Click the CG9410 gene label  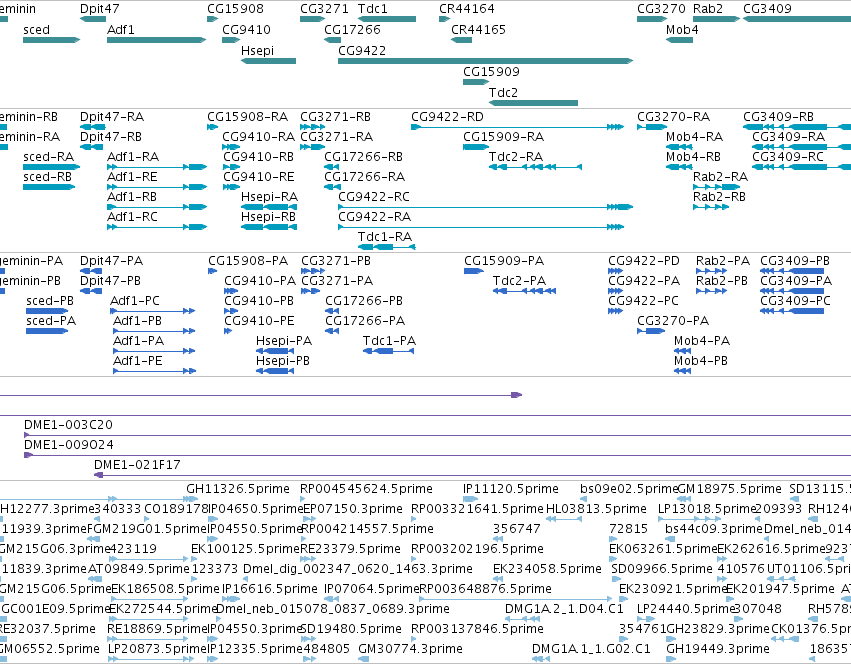click(x=246, y=30)
